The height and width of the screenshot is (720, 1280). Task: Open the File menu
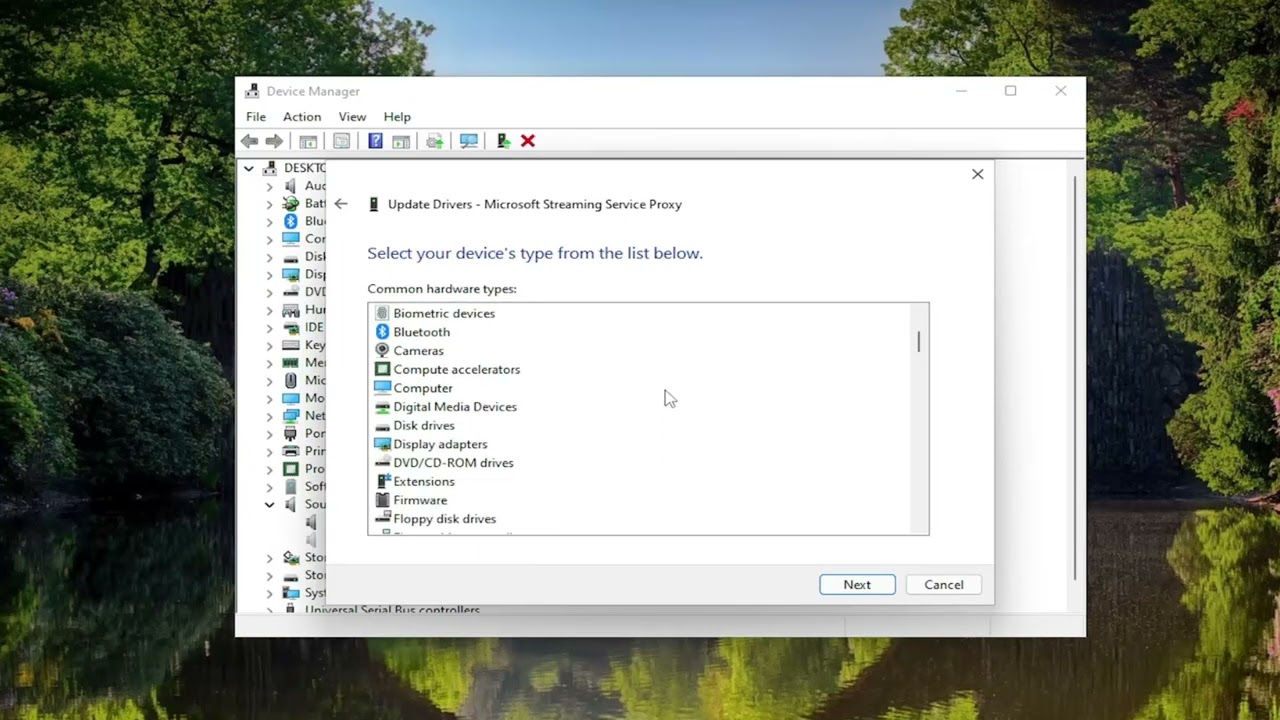(x=256, y=117)
